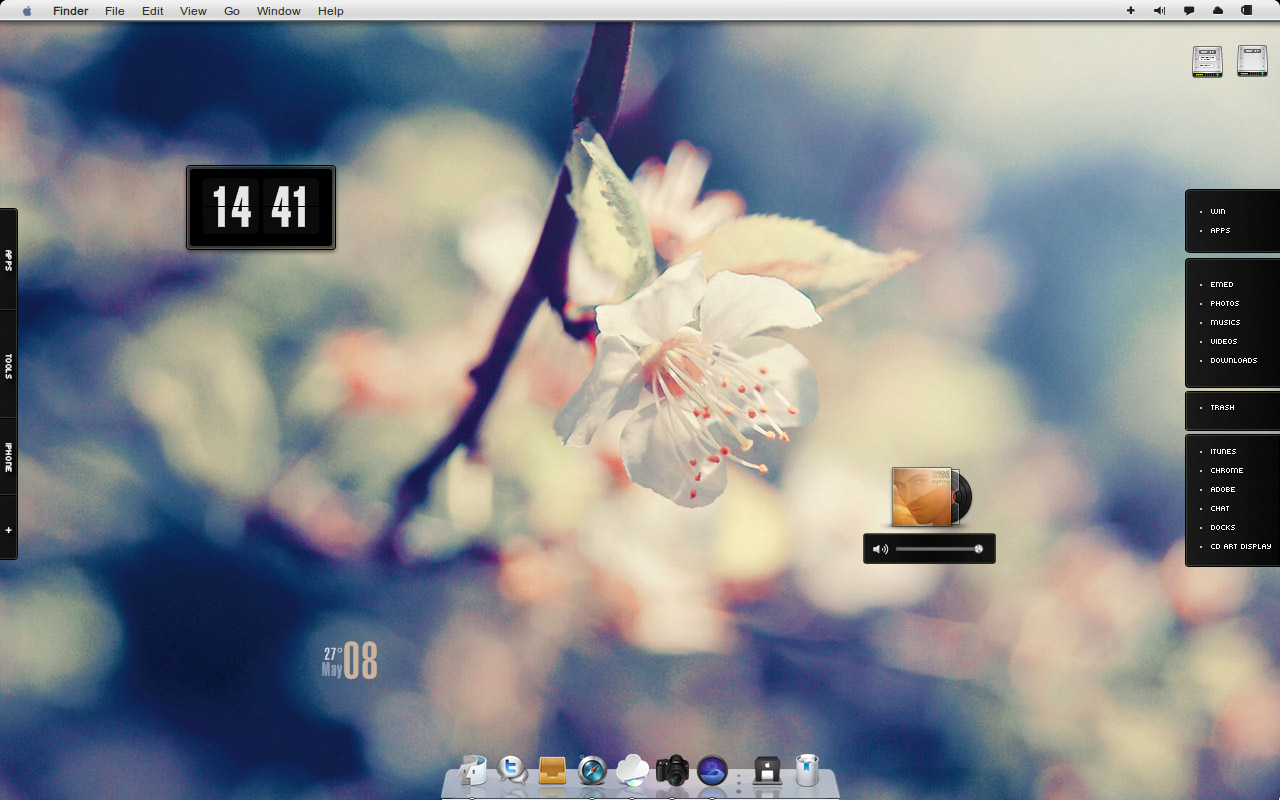This screenshot has height=800, width=1280.
Task: Open the File menu
Action: (115, 11)
